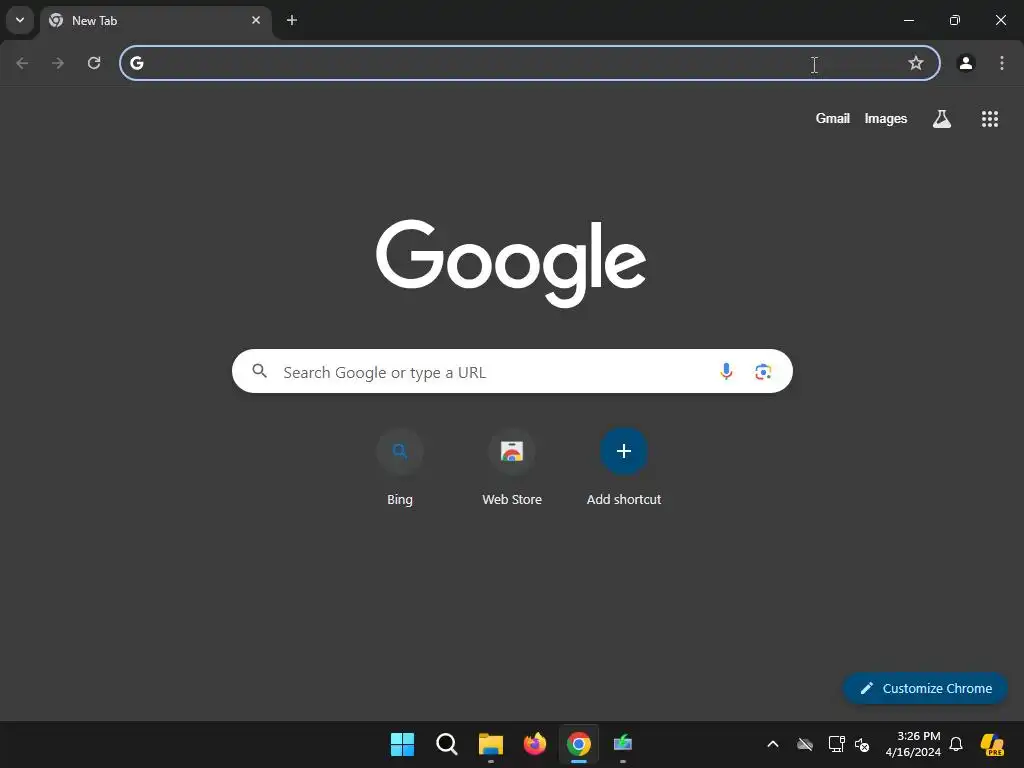Select the New Tab tab

click(x=157, y=21)
